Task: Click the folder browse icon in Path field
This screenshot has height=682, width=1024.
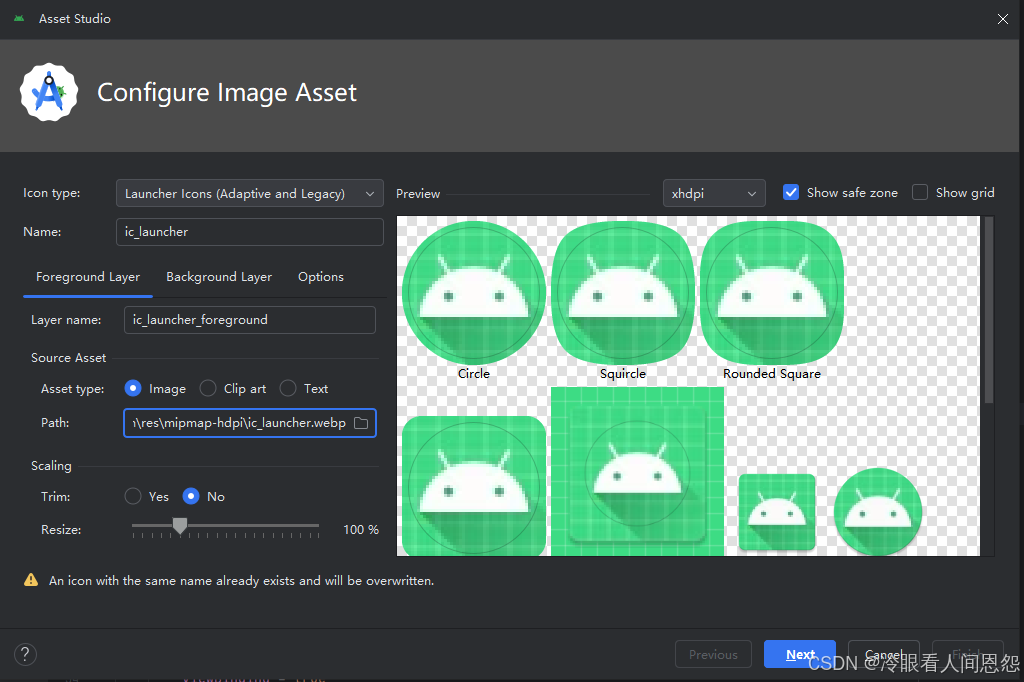Action: (360, 423)
